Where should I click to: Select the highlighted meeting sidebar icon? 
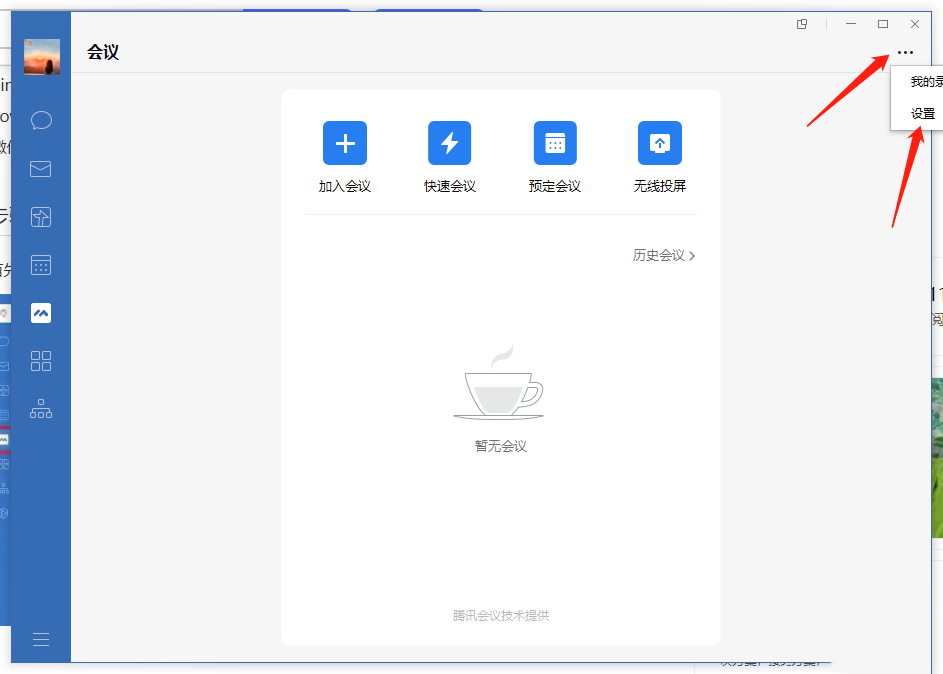click(40, 312)
